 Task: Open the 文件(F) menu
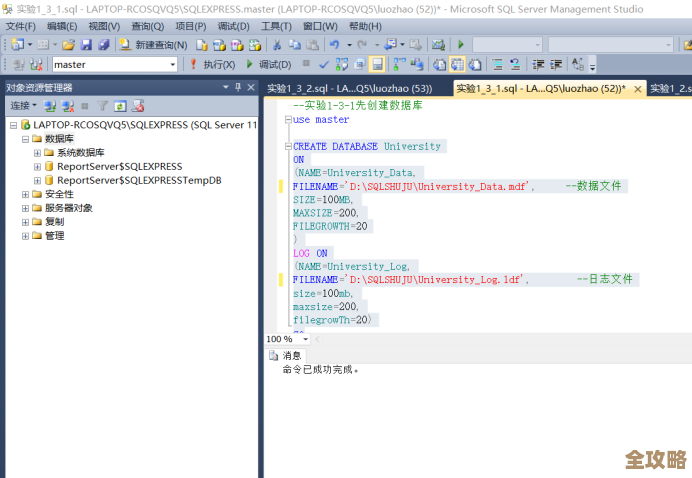click(x=20, y=26)
